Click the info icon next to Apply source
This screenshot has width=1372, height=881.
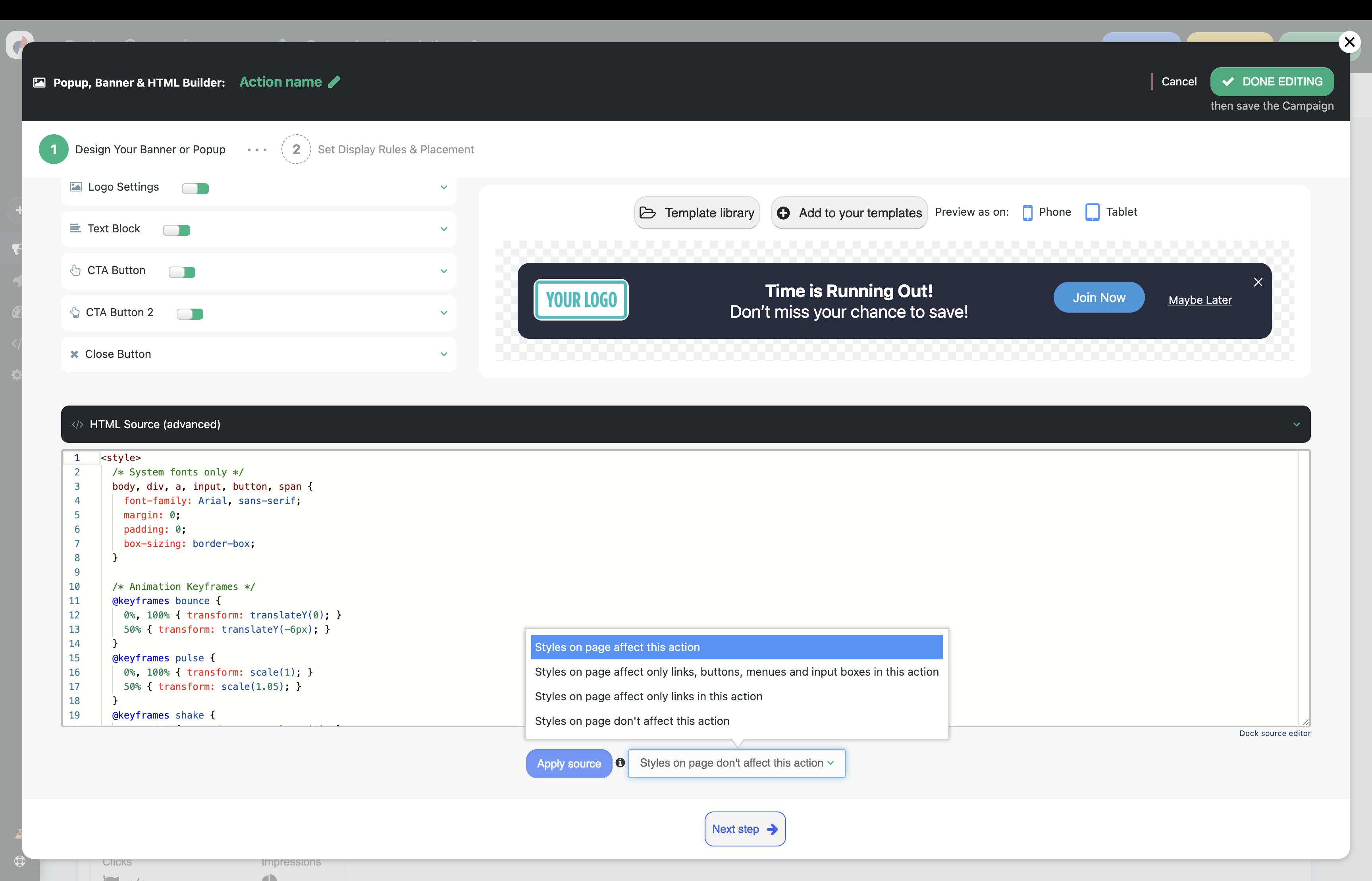click(620, 763)
